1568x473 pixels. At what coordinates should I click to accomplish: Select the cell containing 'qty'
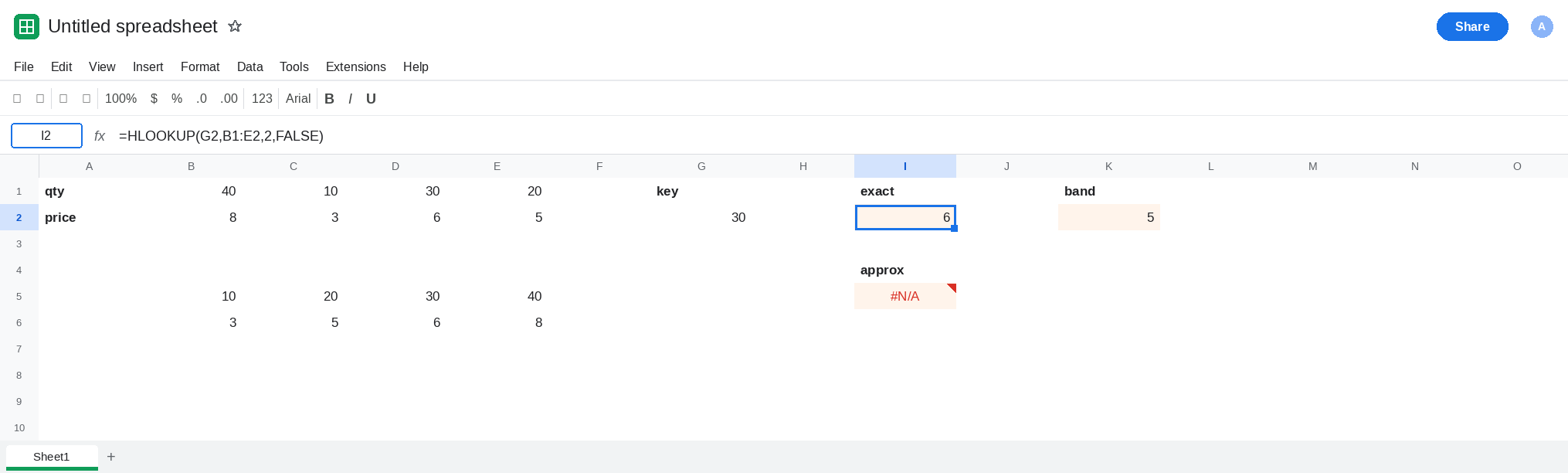(x=90, y=191)
